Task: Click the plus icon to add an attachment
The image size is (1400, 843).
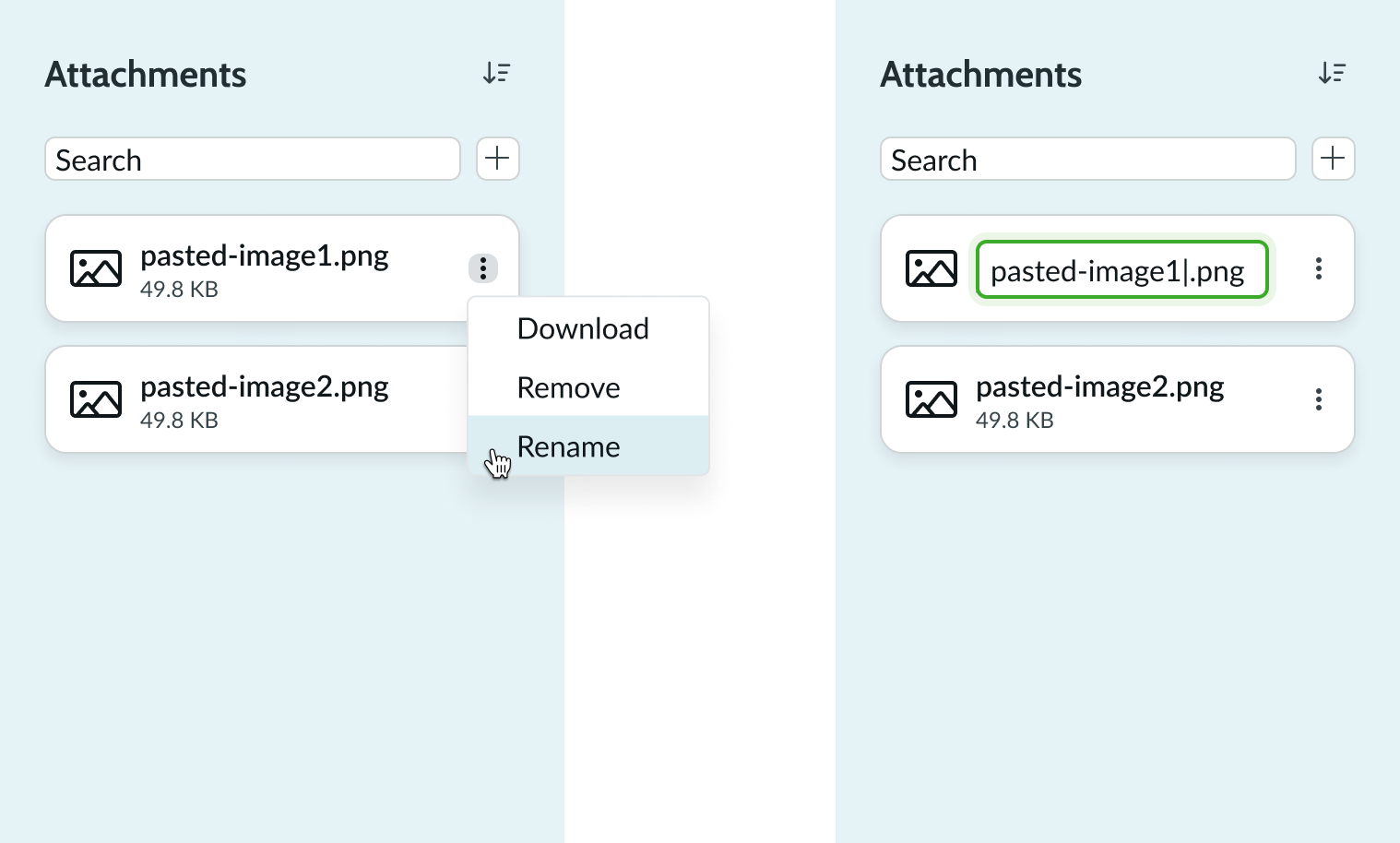Action: pos(497,159)
